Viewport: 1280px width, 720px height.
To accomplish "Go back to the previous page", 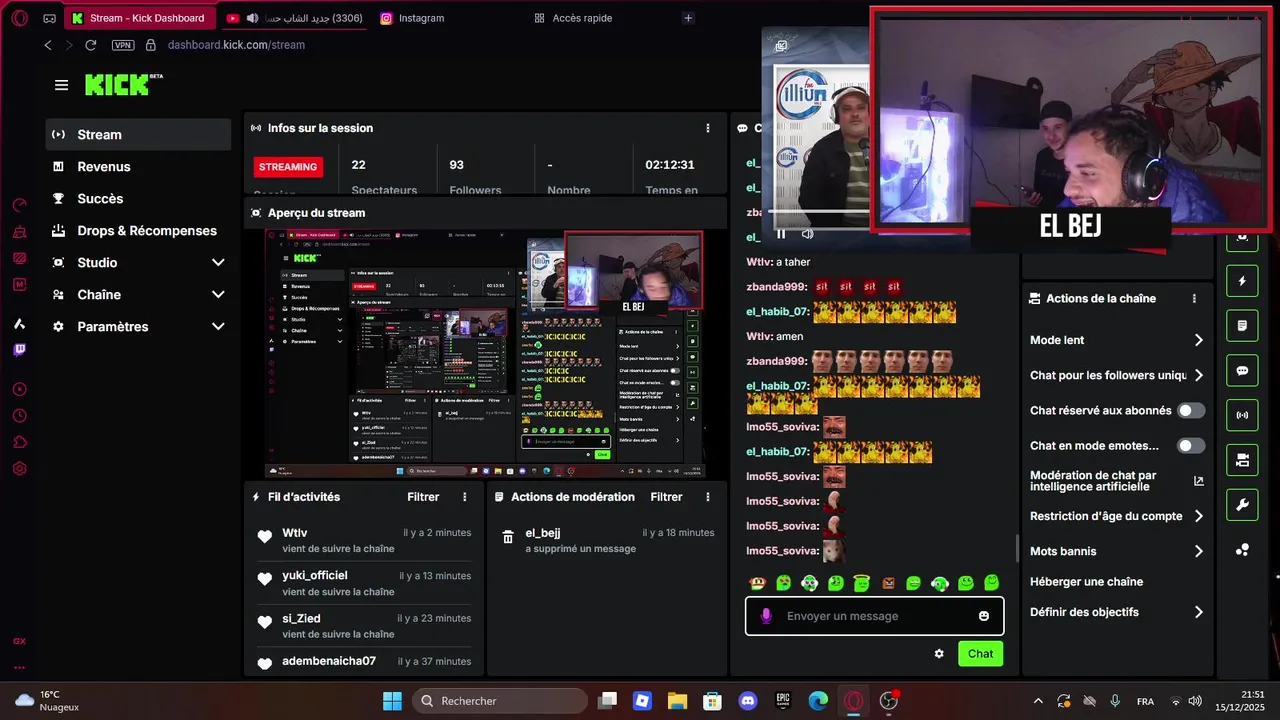I will 48,45.
